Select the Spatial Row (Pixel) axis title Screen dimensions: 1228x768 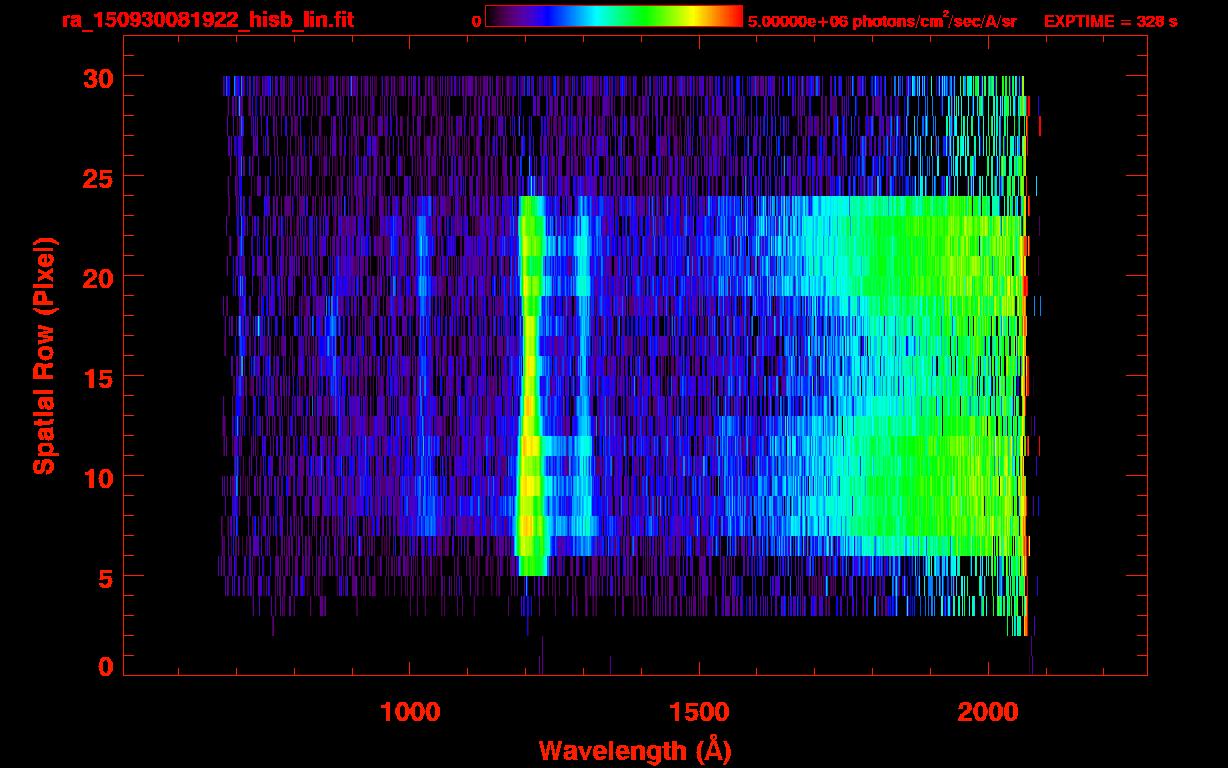[44, 356]
